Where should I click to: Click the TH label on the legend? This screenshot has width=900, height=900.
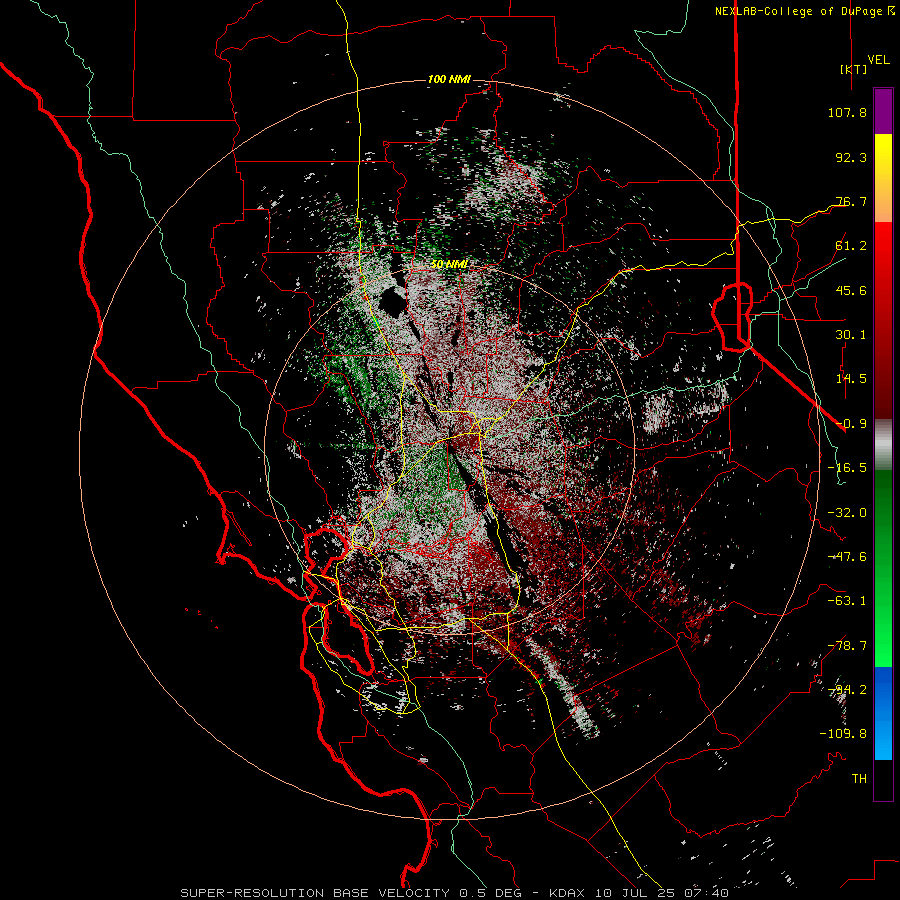click(x=859, y=779)
